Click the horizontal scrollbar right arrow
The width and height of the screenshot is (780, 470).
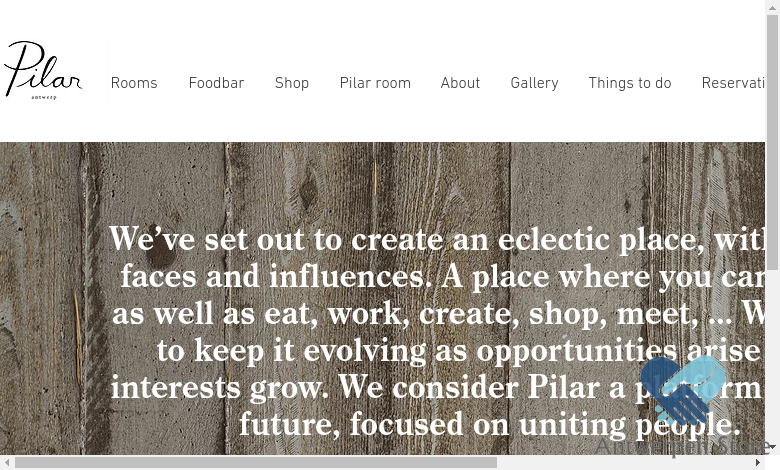point(759,463)
